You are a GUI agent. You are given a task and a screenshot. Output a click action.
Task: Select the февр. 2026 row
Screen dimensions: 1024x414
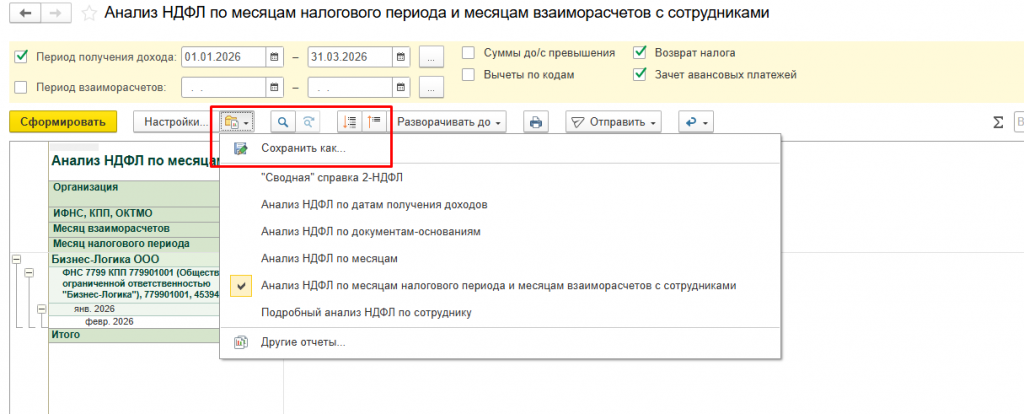[x=134, y=322]
